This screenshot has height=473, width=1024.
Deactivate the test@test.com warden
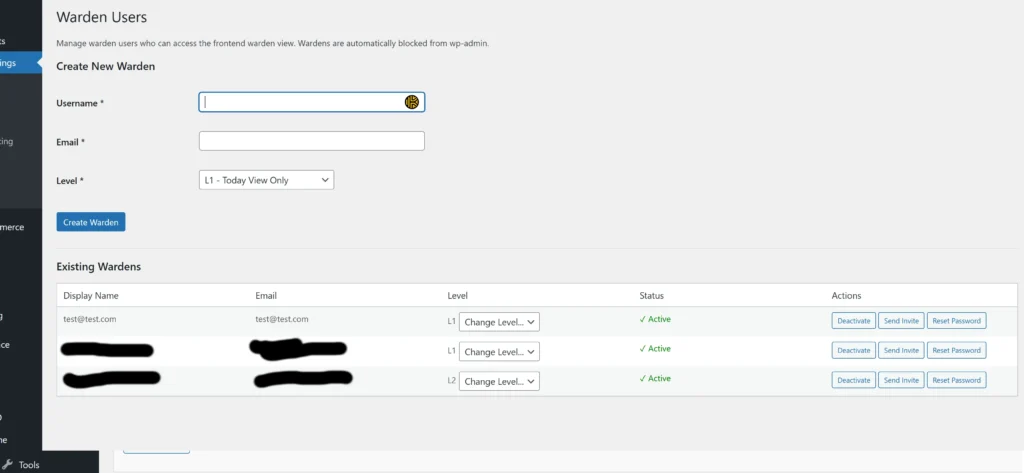click(854, 321)
